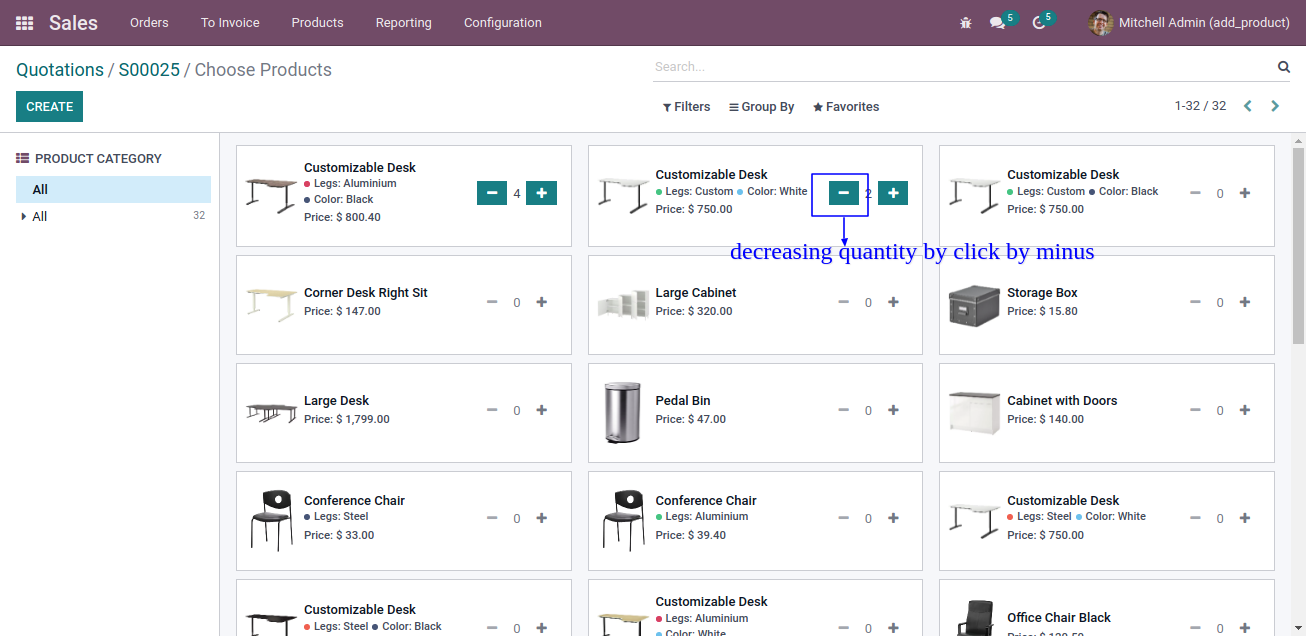Click plus for Pedal Bin
The image size is (1306, 636).
pos(893,410)
